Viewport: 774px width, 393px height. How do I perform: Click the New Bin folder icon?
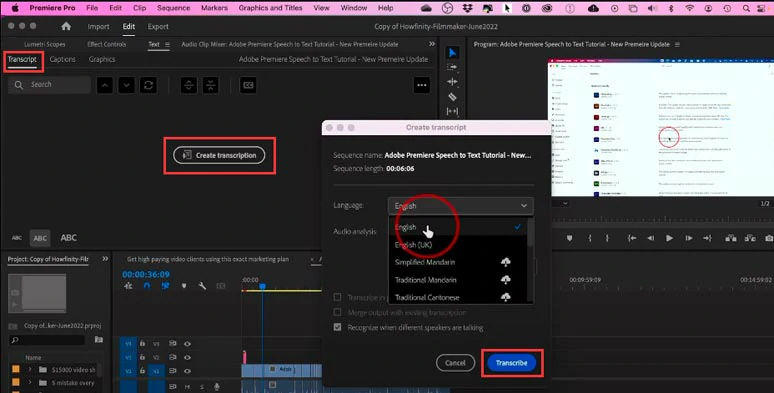(x=99, y=339)
